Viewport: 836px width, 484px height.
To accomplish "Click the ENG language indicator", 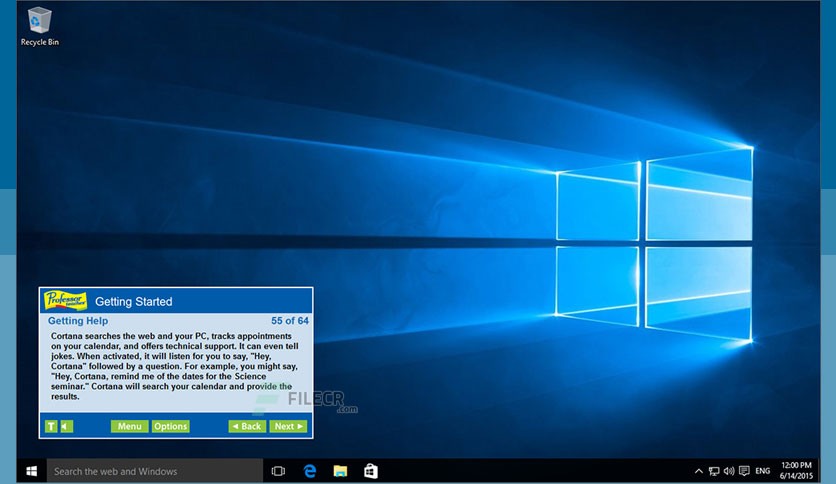I will tap(762, 471).
